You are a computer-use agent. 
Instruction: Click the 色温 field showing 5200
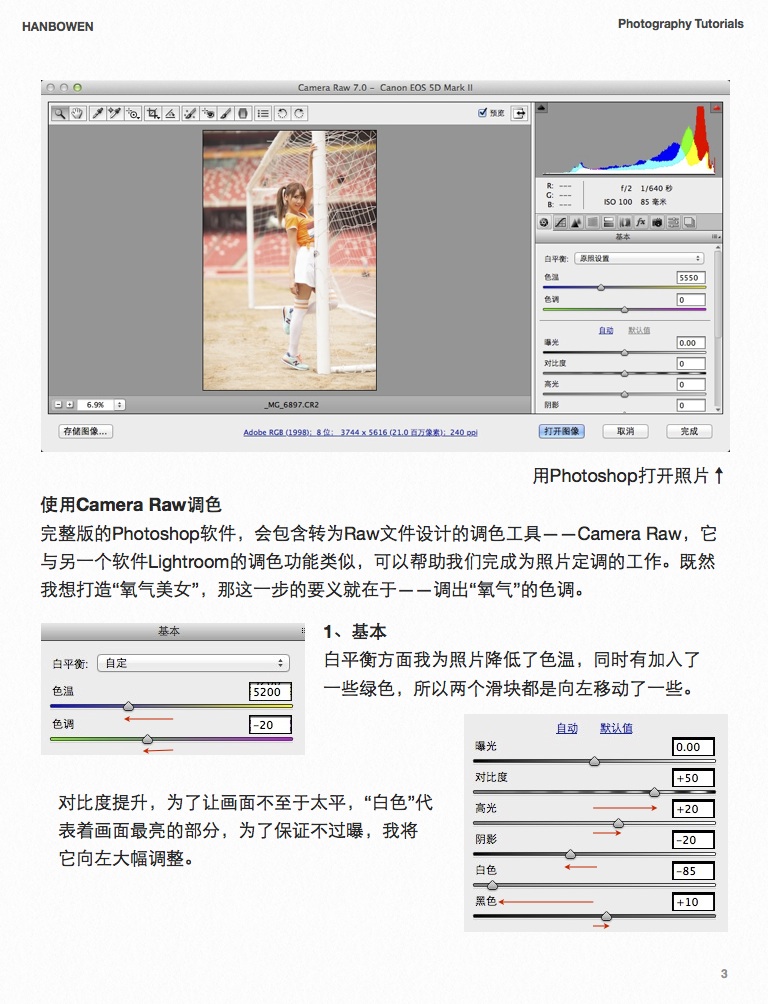click(x=270, y=692)
